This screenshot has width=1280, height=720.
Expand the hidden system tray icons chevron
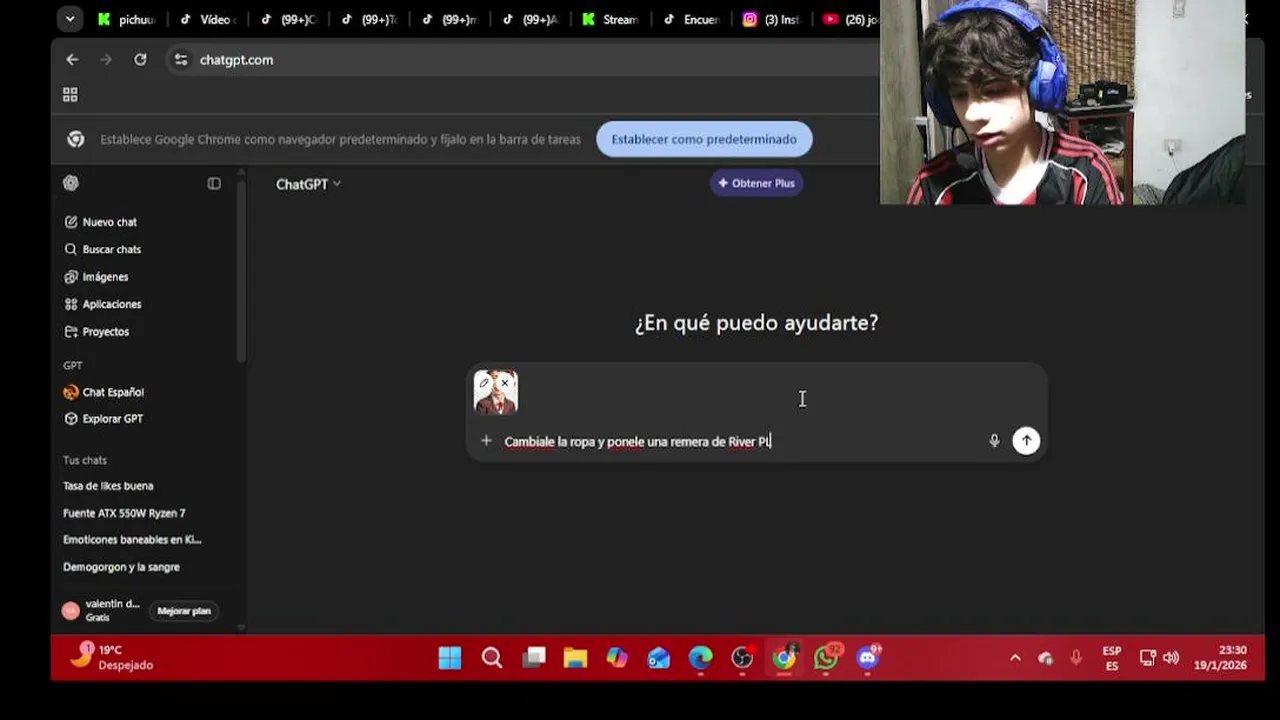1015,658
